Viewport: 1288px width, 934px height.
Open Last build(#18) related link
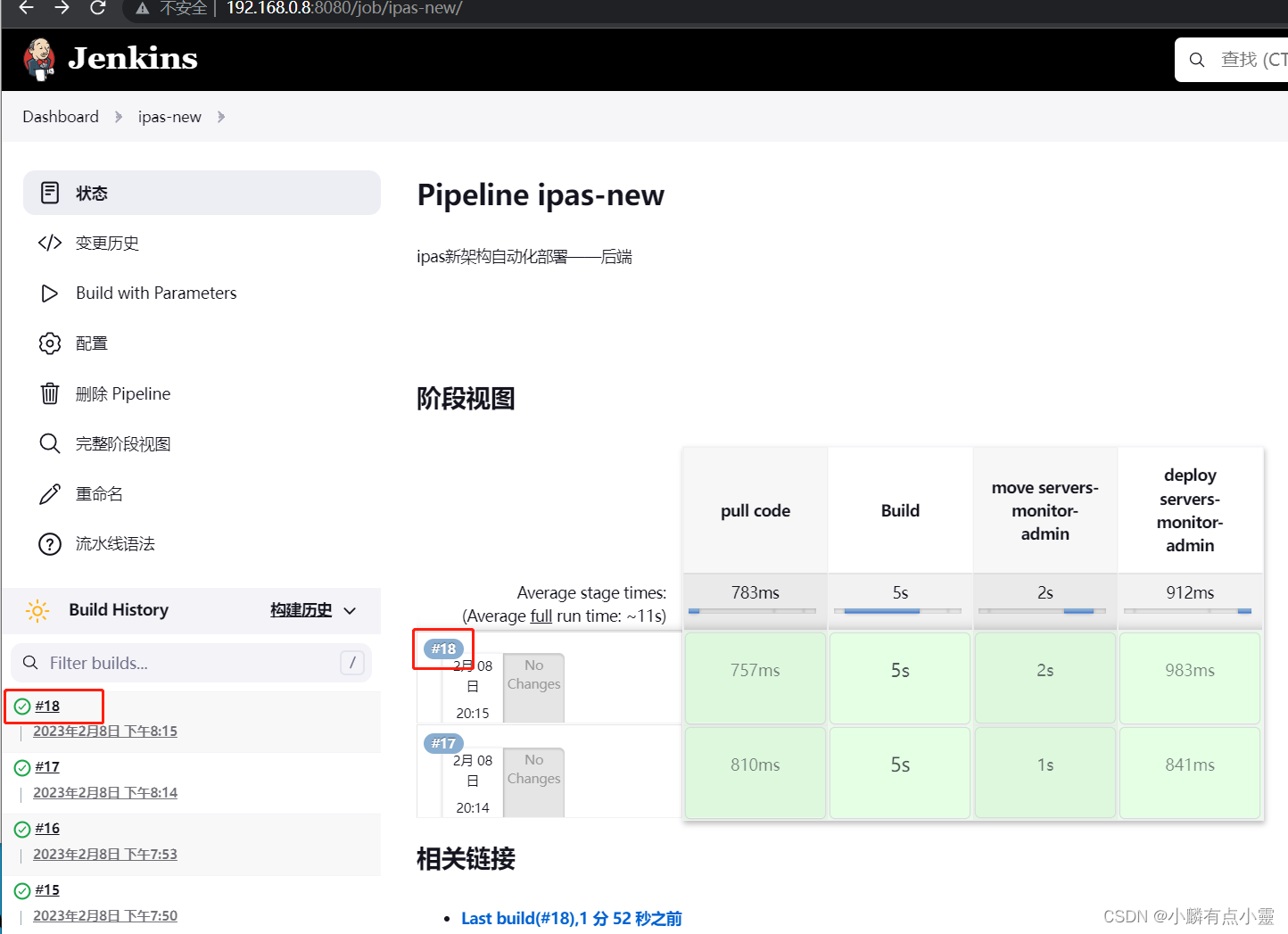coord(572,919)
